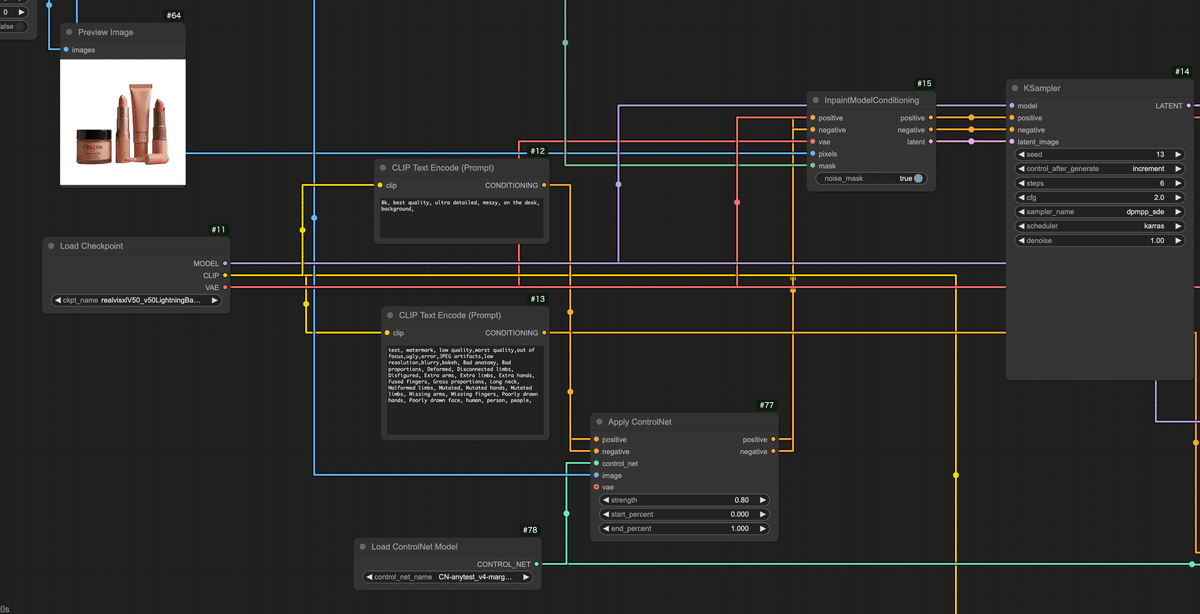Screen dimensions: 1200x614
Task: Toggle the noise_mask switch off
Action: (x=918, y=178)
